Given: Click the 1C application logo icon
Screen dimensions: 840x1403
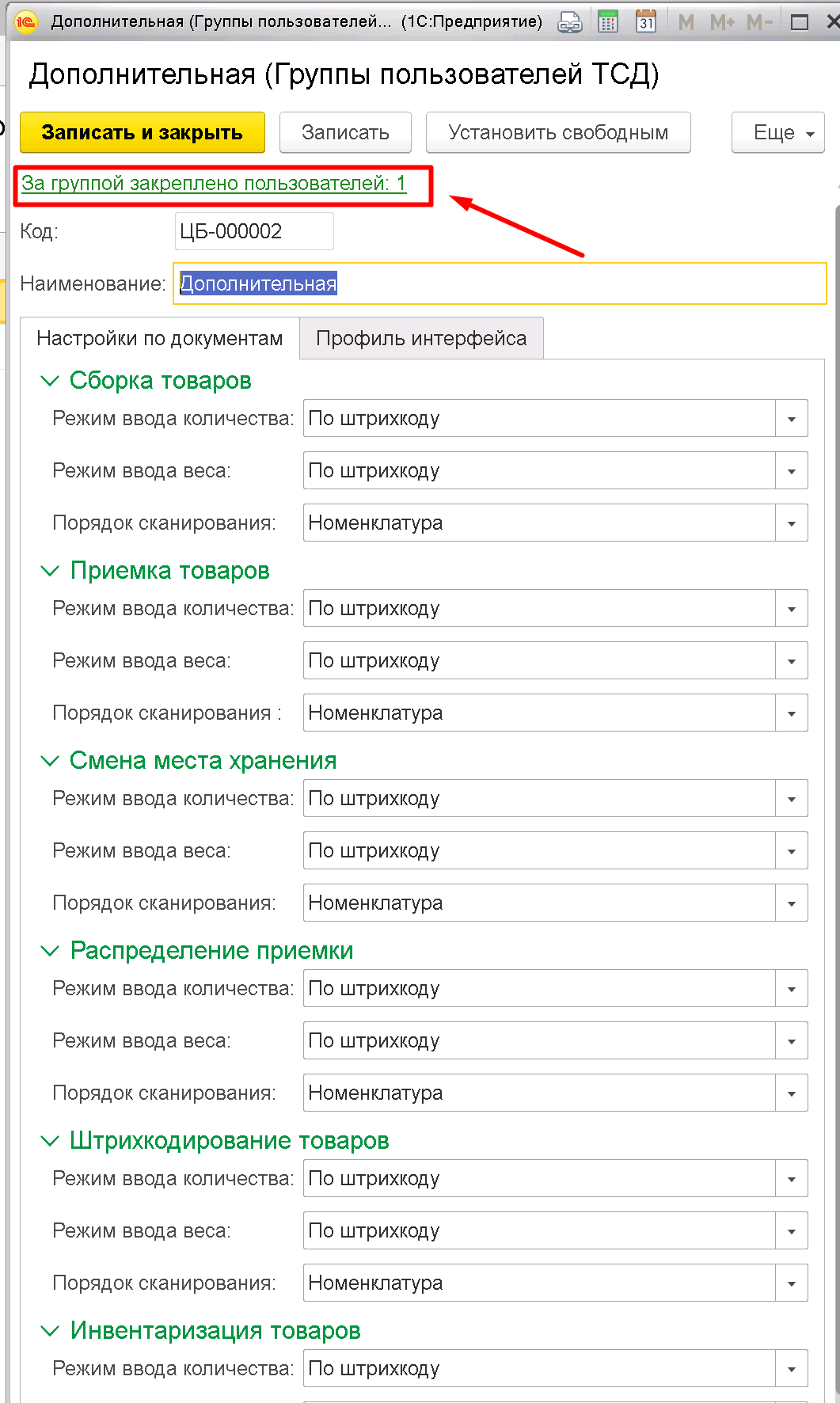Looking at the screenshot, I should click(26, 21).
